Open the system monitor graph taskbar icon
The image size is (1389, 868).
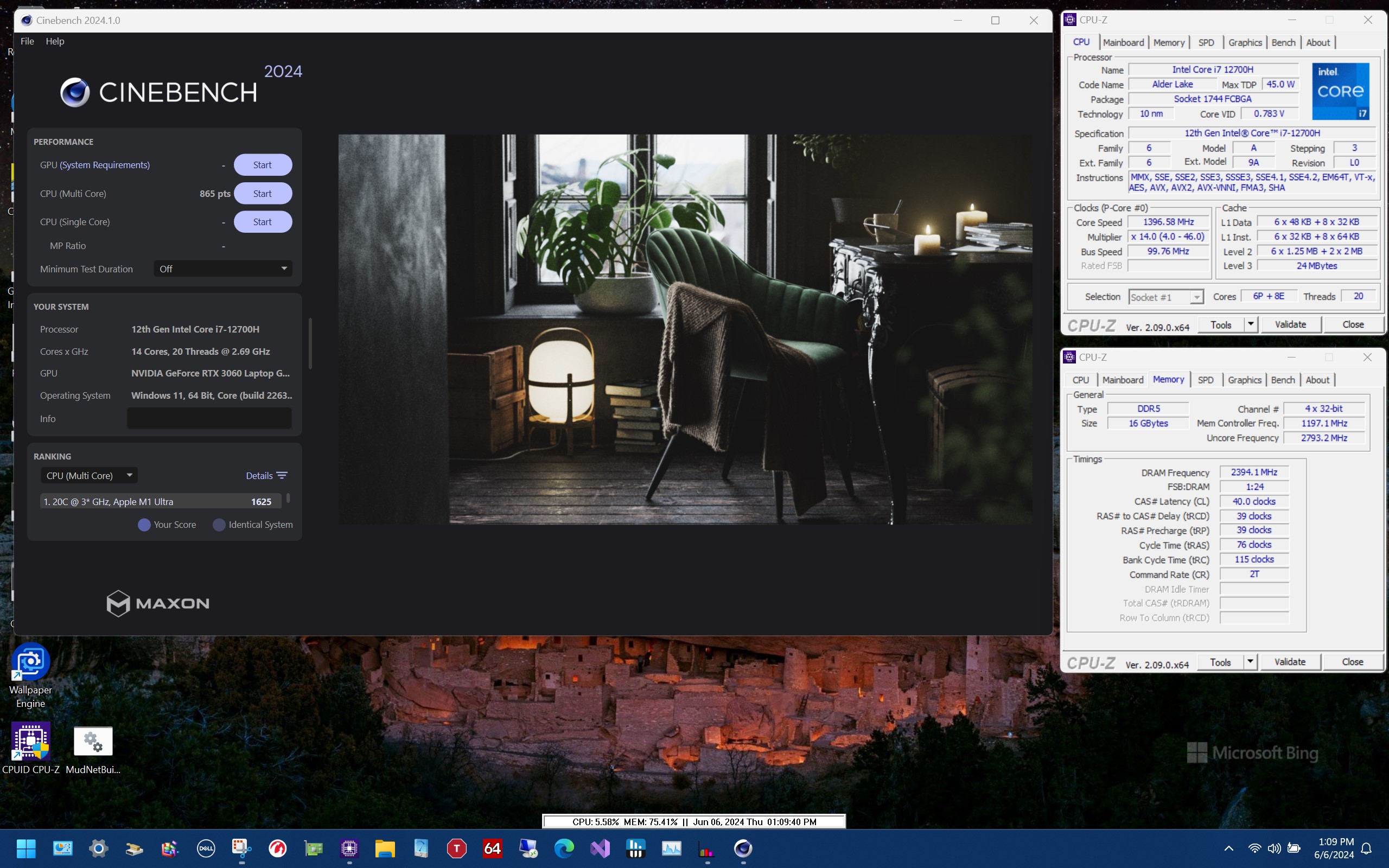[x=672, y=848]
